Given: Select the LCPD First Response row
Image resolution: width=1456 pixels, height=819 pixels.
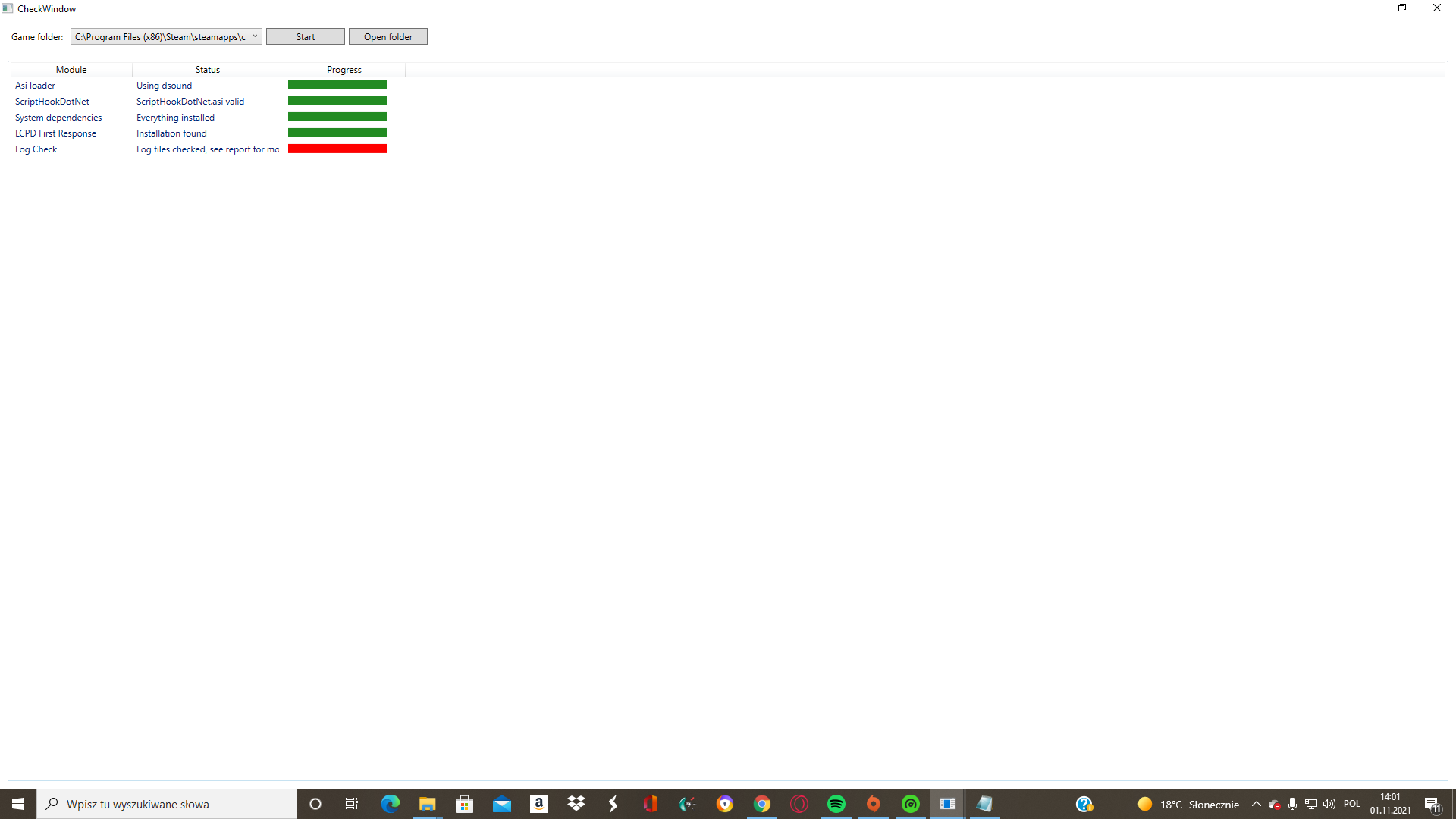Looking at the screenshot, I should click(55, 133).
